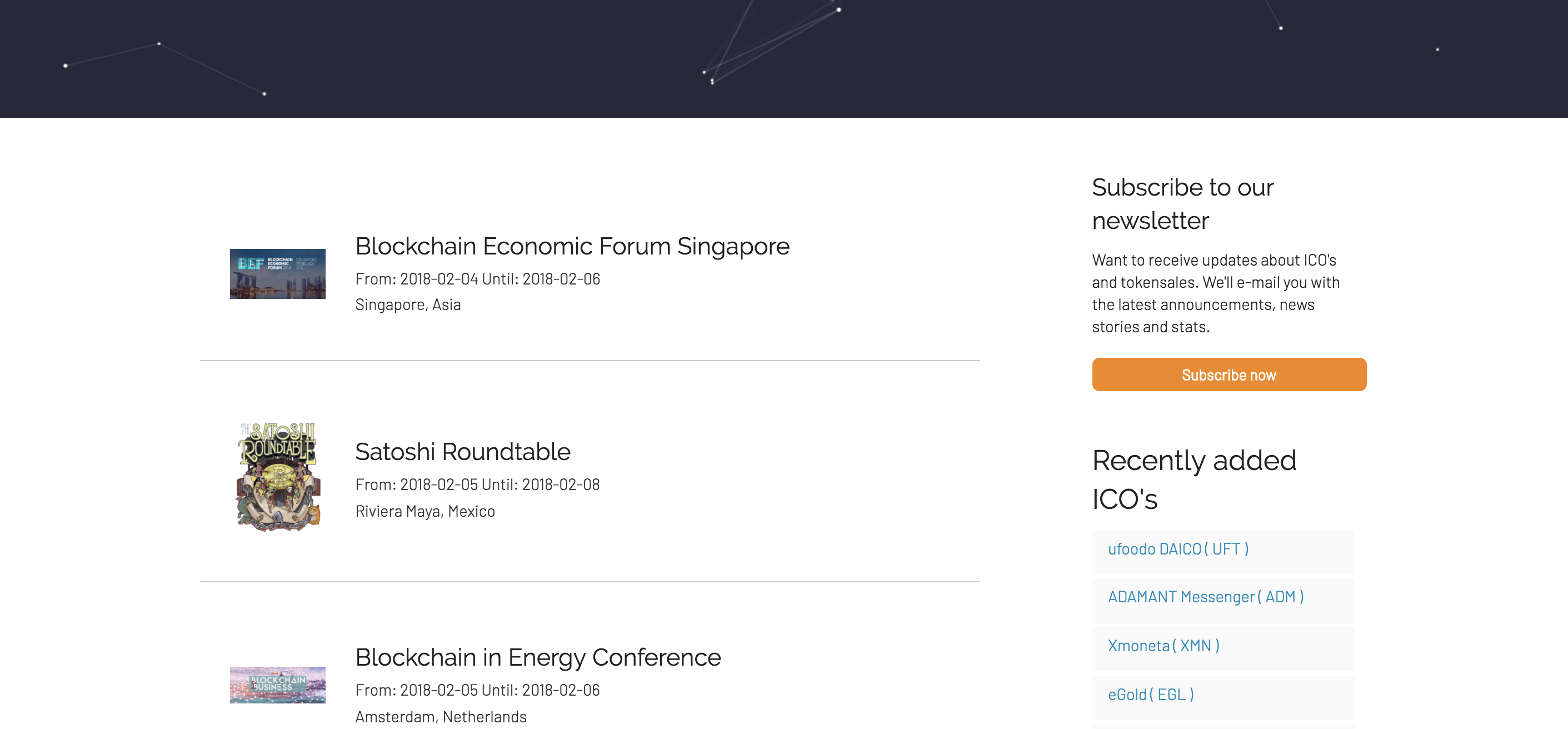Open the Satoshi Roundtable event title
This screenshot has height=729, width=1568.
(x=462, y=452)
